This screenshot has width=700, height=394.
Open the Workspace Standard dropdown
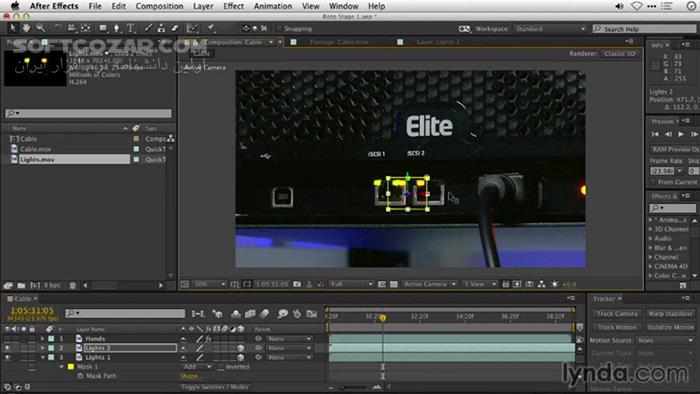550,29
